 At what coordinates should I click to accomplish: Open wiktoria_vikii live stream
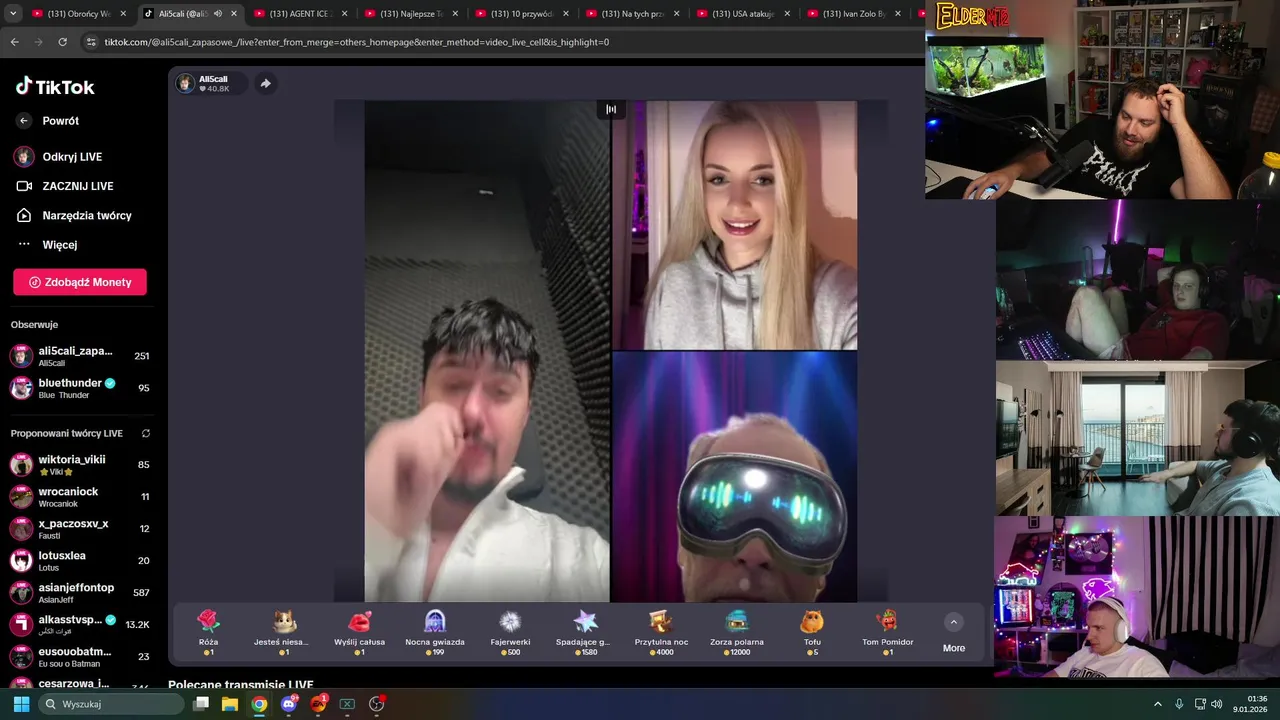(x=78, y=465)
